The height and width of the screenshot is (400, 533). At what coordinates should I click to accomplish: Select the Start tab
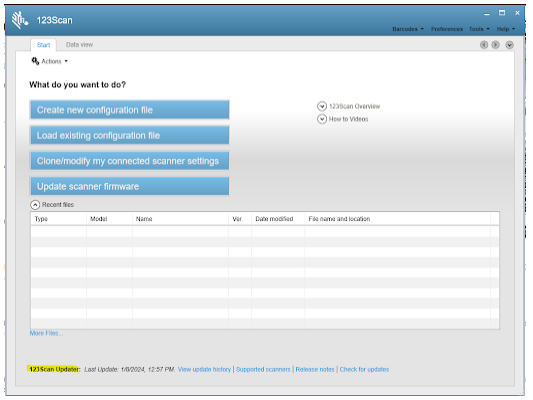point(43,45)
